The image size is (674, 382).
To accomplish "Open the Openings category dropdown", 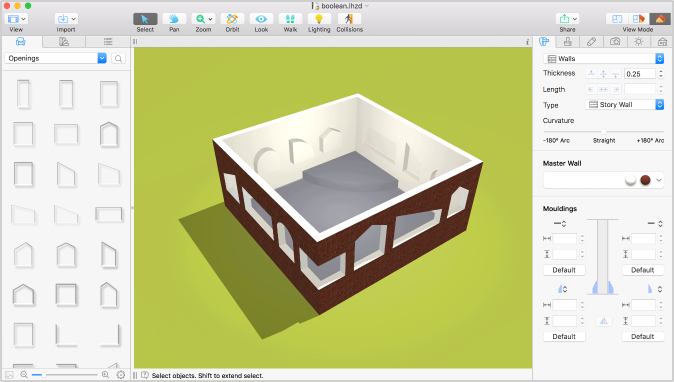I will tap(55, 58).
